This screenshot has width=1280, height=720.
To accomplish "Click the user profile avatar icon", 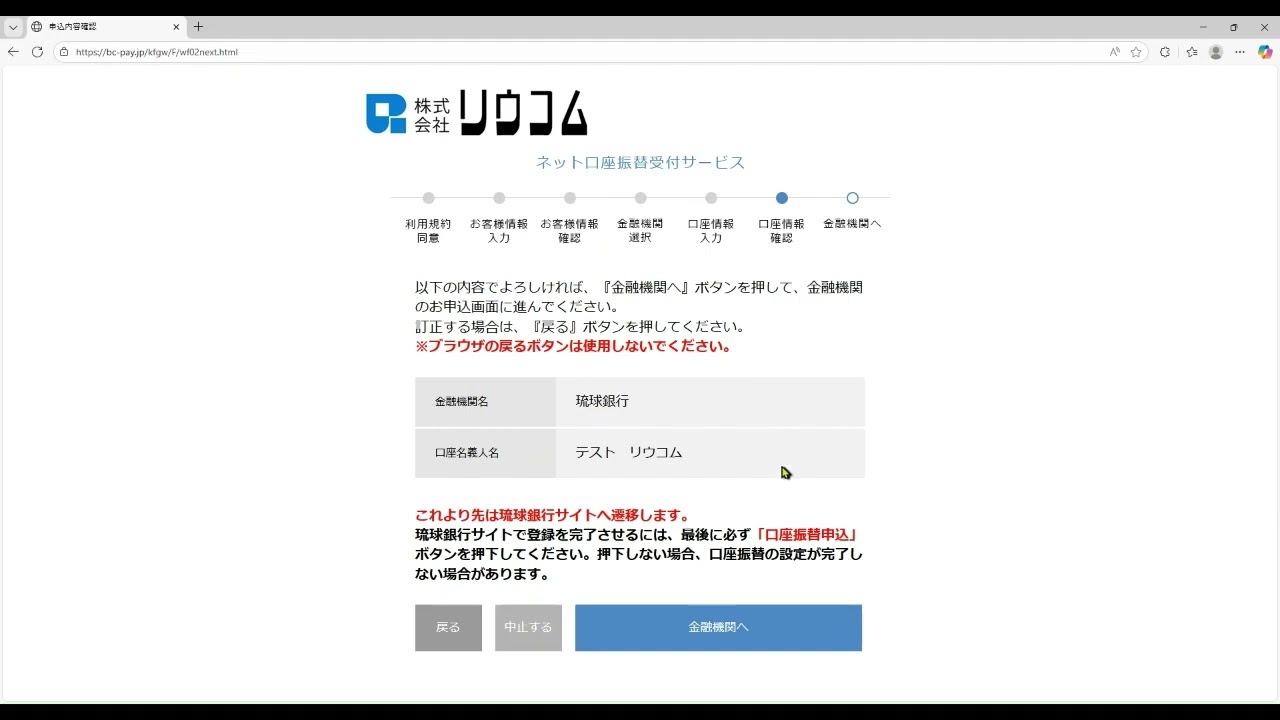I will click(x=1216, y=52).
